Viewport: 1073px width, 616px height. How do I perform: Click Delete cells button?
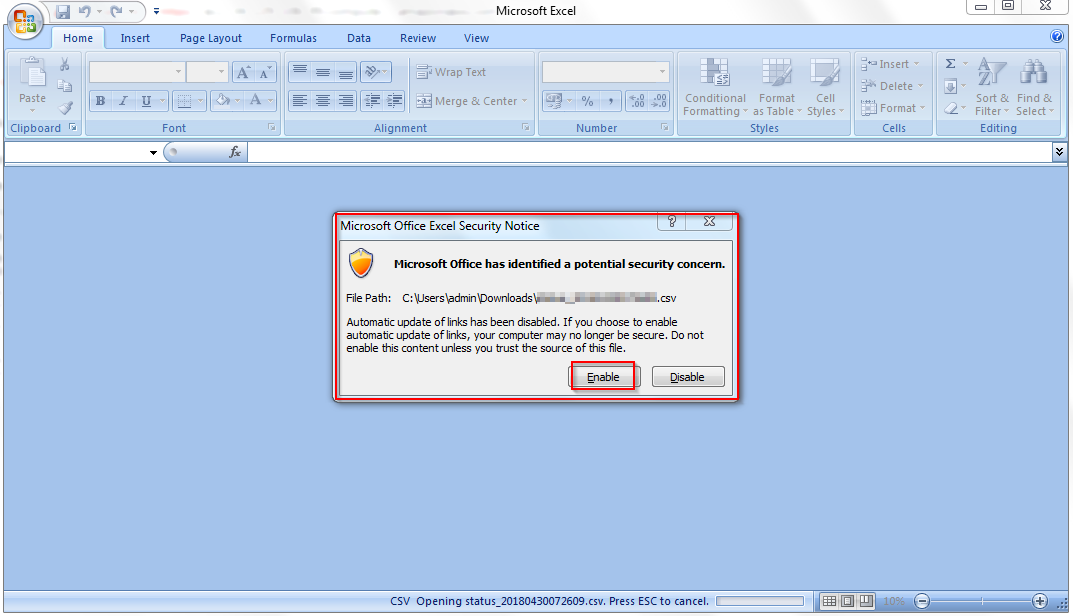click(892, 86)
